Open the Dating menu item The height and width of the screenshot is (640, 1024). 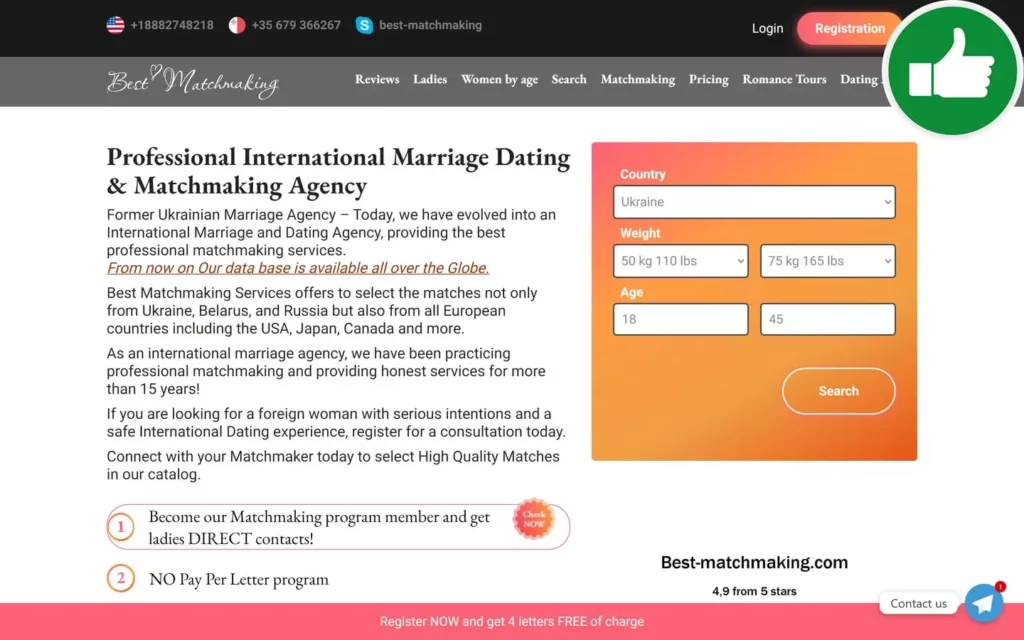pos(859,80)
